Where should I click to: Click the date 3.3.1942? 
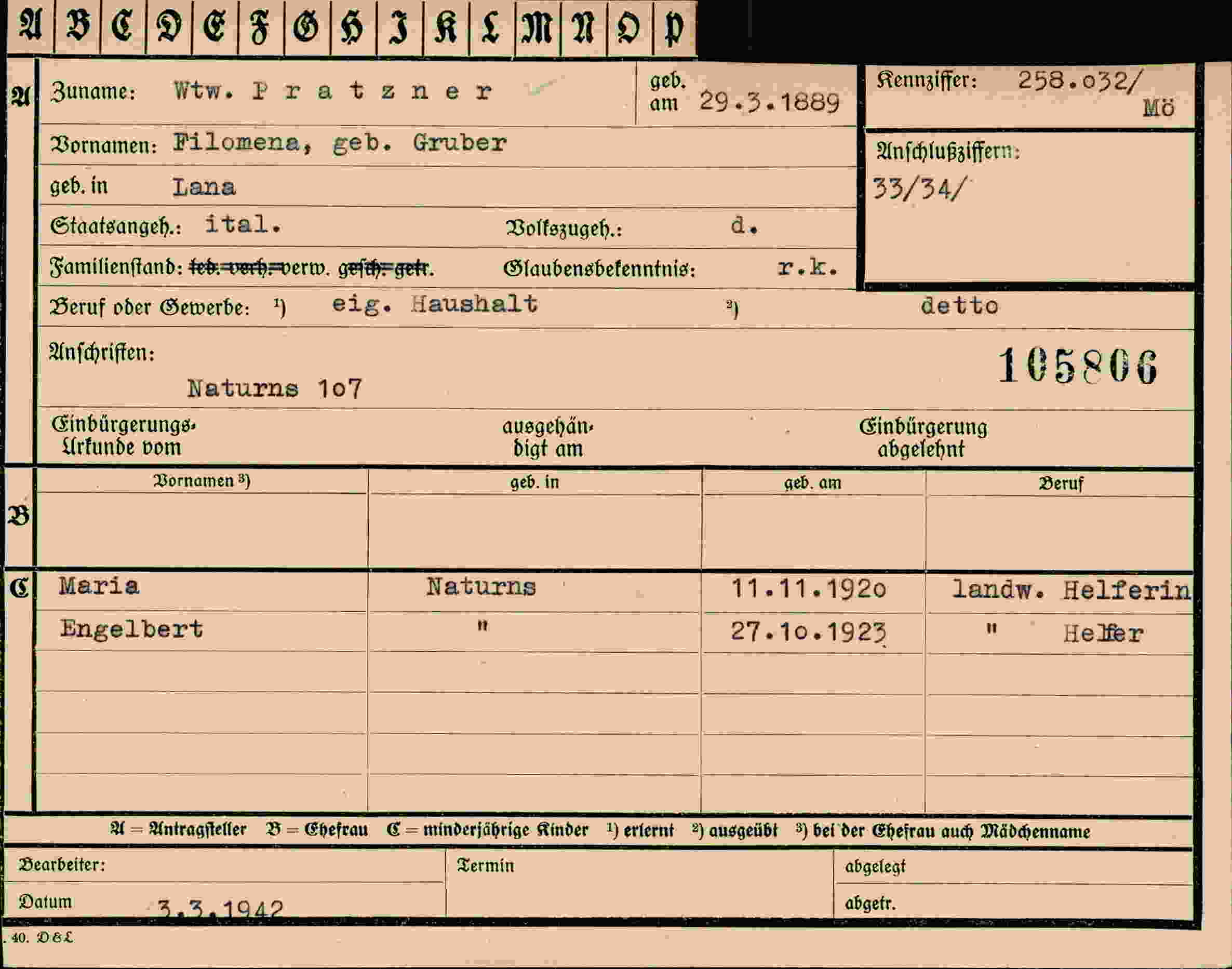point(220,909)
